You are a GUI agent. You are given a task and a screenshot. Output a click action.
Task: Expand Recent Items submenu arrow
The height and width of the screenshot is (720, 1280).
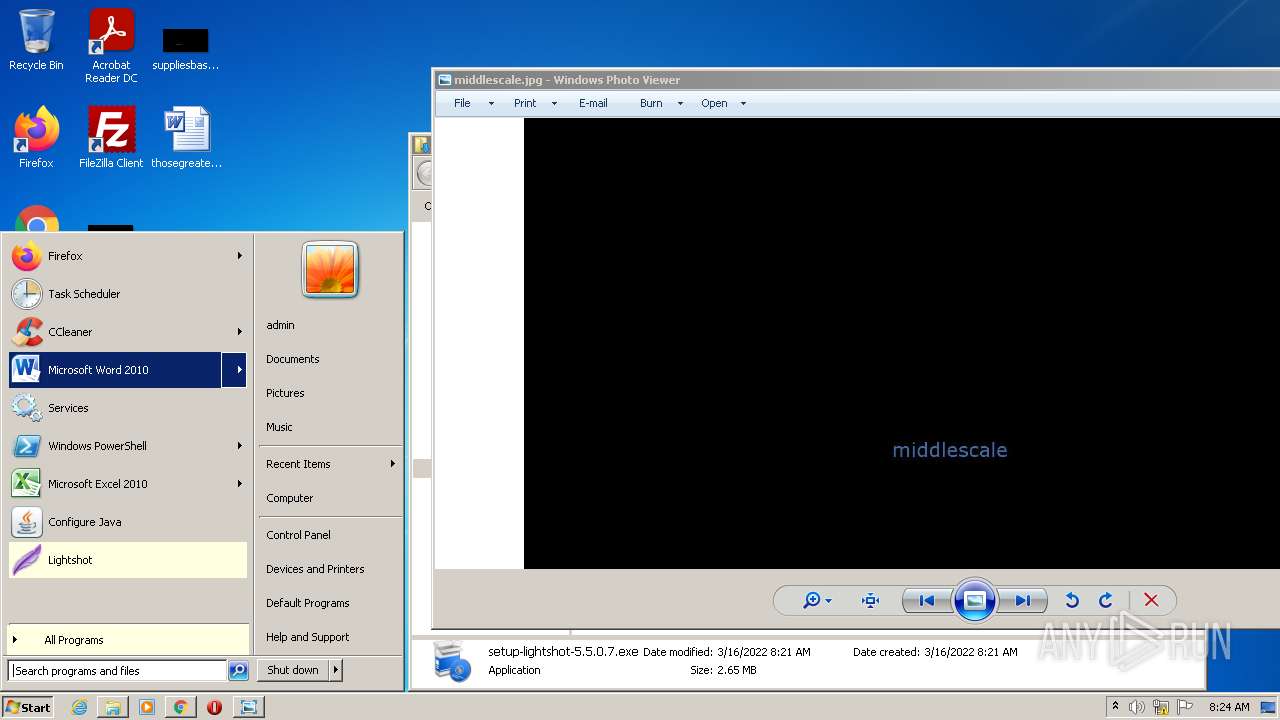click(392, 464)
